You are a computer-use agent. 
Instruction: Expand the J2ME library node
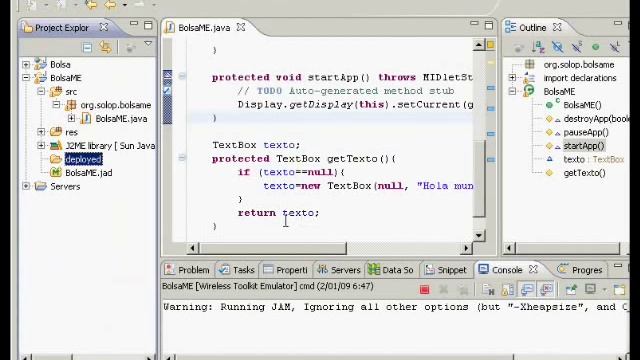(x=41, y=145)
